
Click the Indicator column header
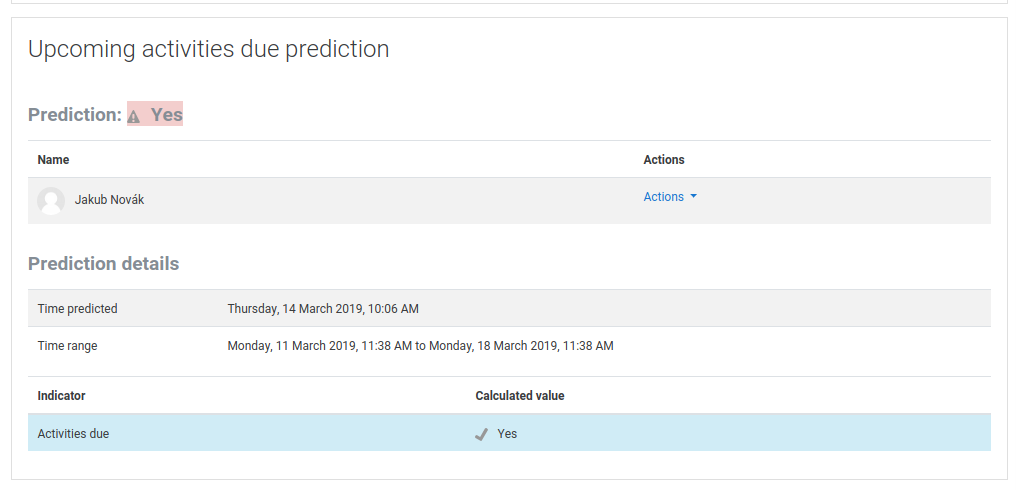tap(62, 395)
